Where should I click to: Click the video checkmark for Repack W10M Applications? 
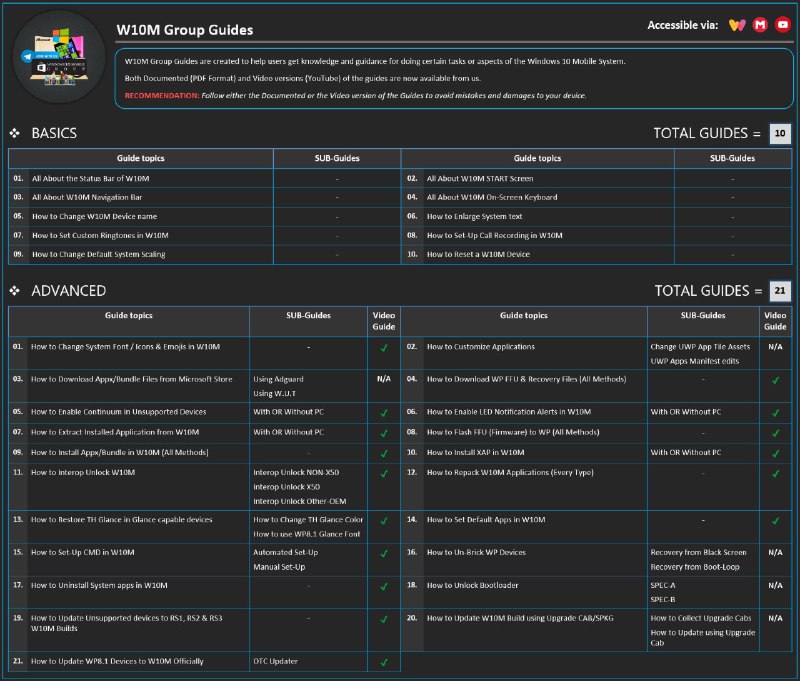point(776,473)
